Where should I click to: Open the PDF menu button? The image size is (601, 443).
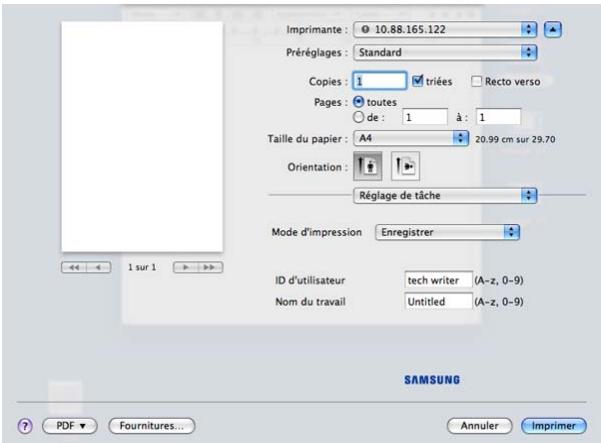coord(70,426)
